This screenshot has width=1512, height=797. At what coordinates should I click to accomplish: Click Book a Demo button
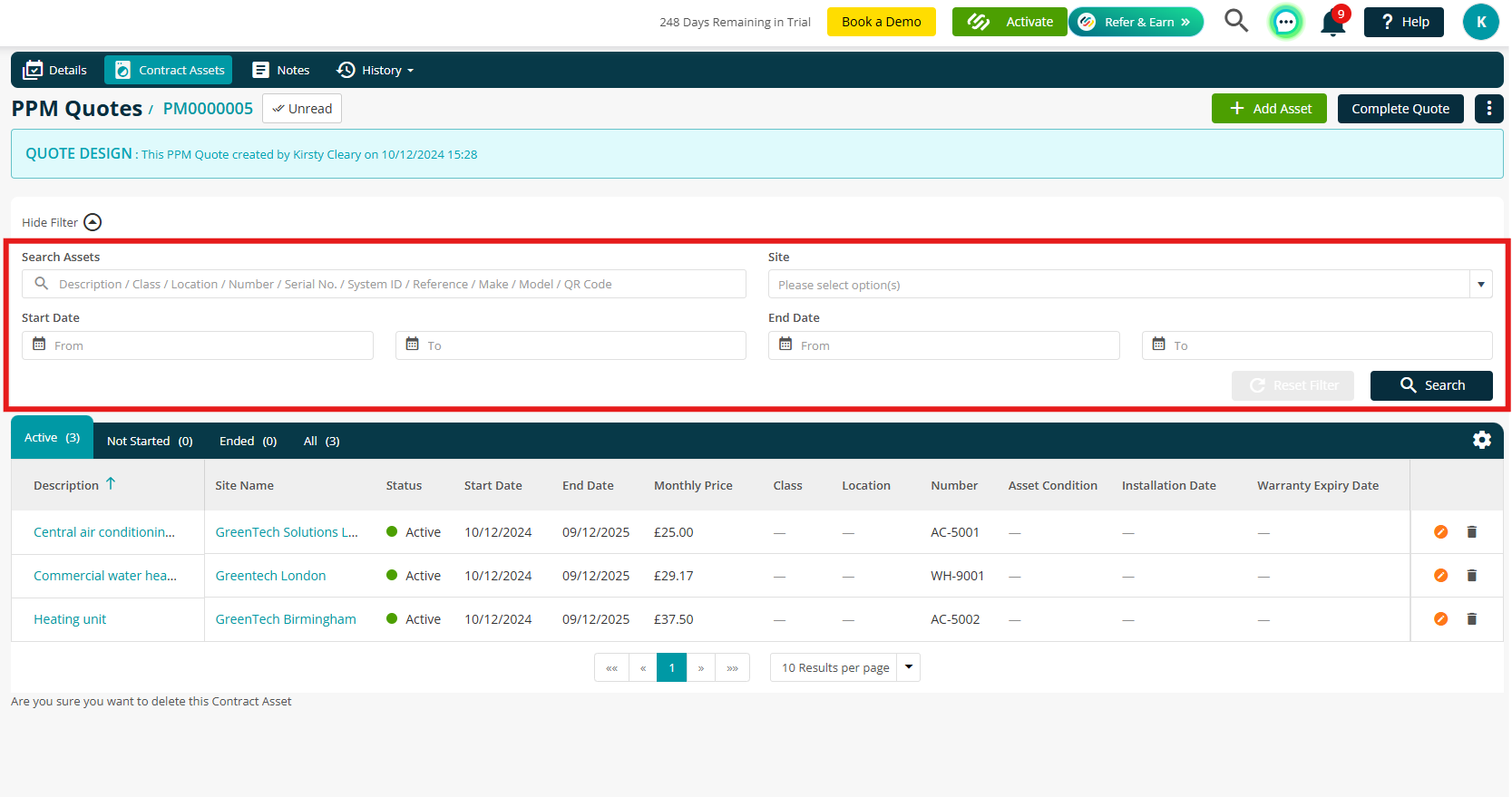[881, 22]
